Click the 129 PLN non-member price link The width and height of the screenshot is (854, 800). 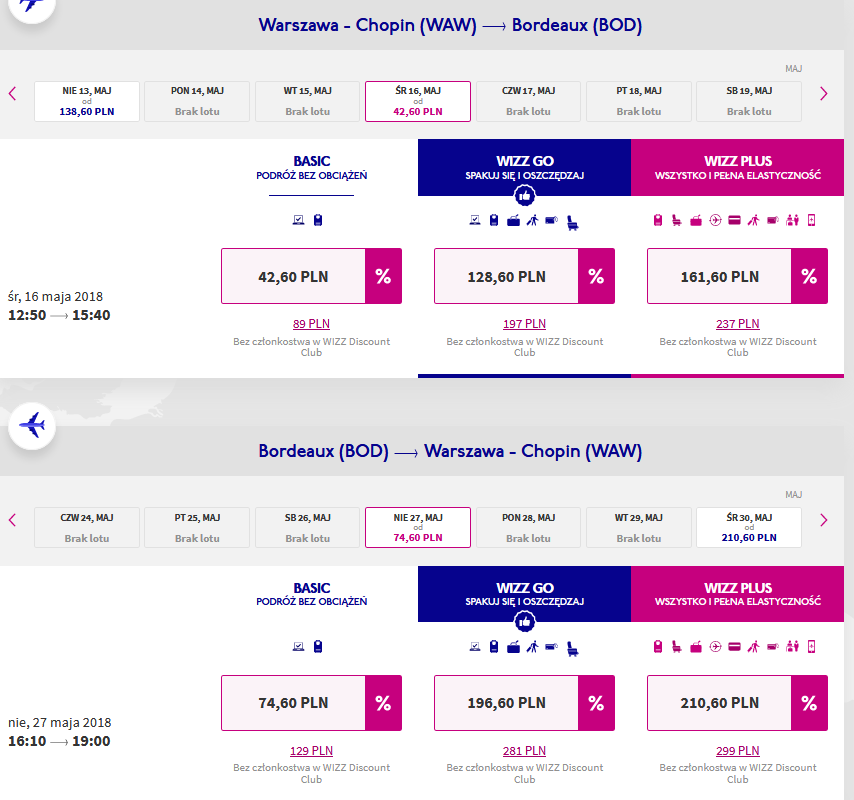pyautogui.click(x=311, y=751)
